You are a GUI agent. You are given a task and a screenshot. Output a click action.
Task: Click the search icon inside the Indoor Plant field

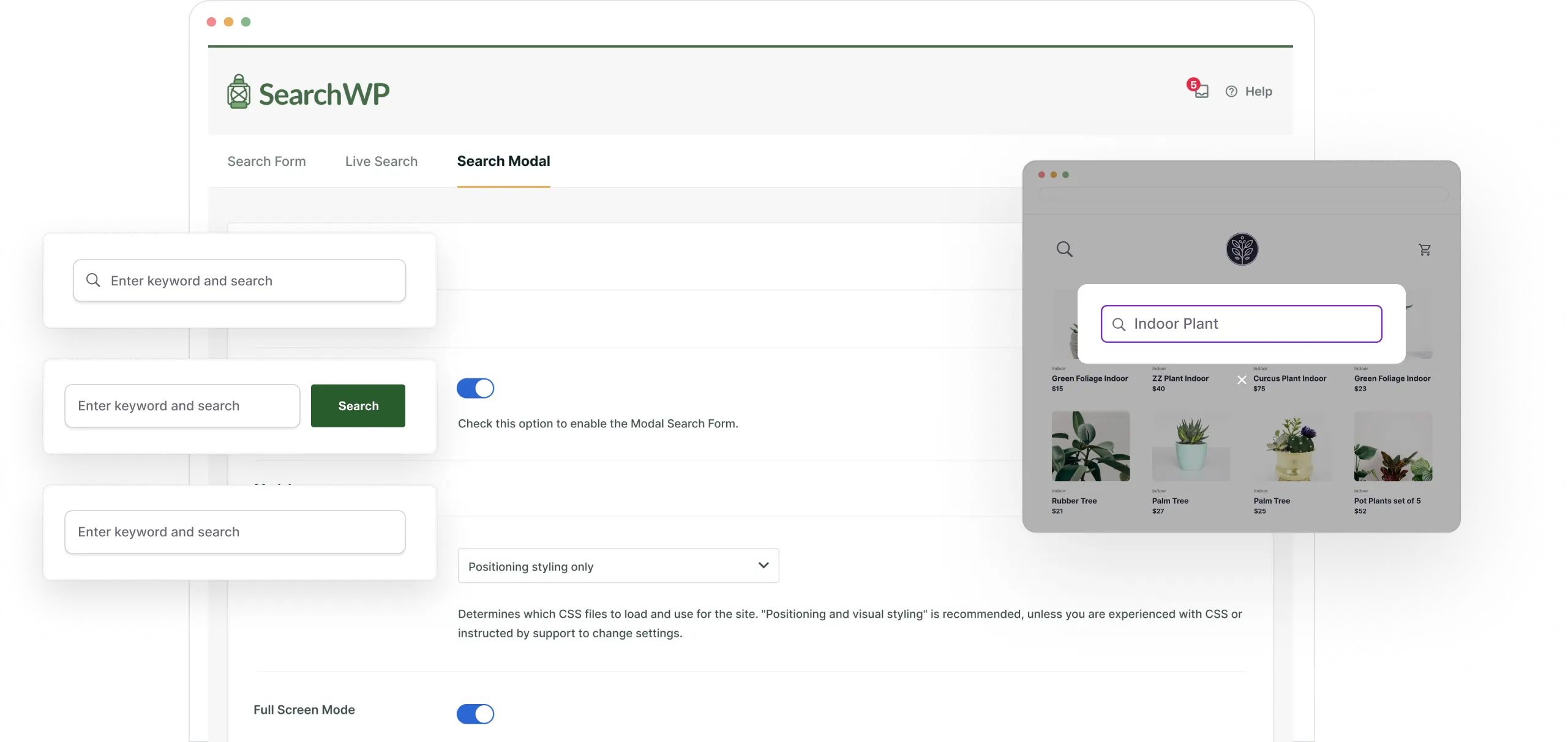point(1119,324)
